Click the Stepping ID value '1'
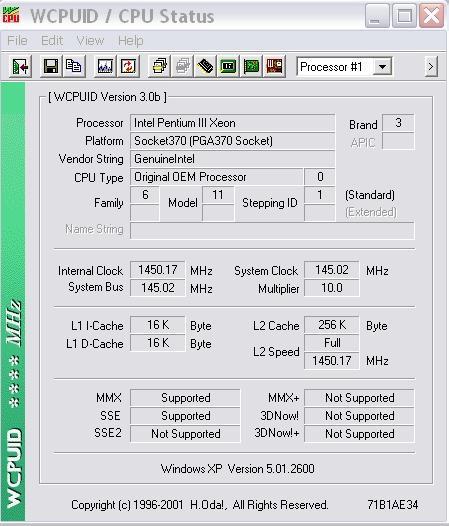 coord(320,195)
